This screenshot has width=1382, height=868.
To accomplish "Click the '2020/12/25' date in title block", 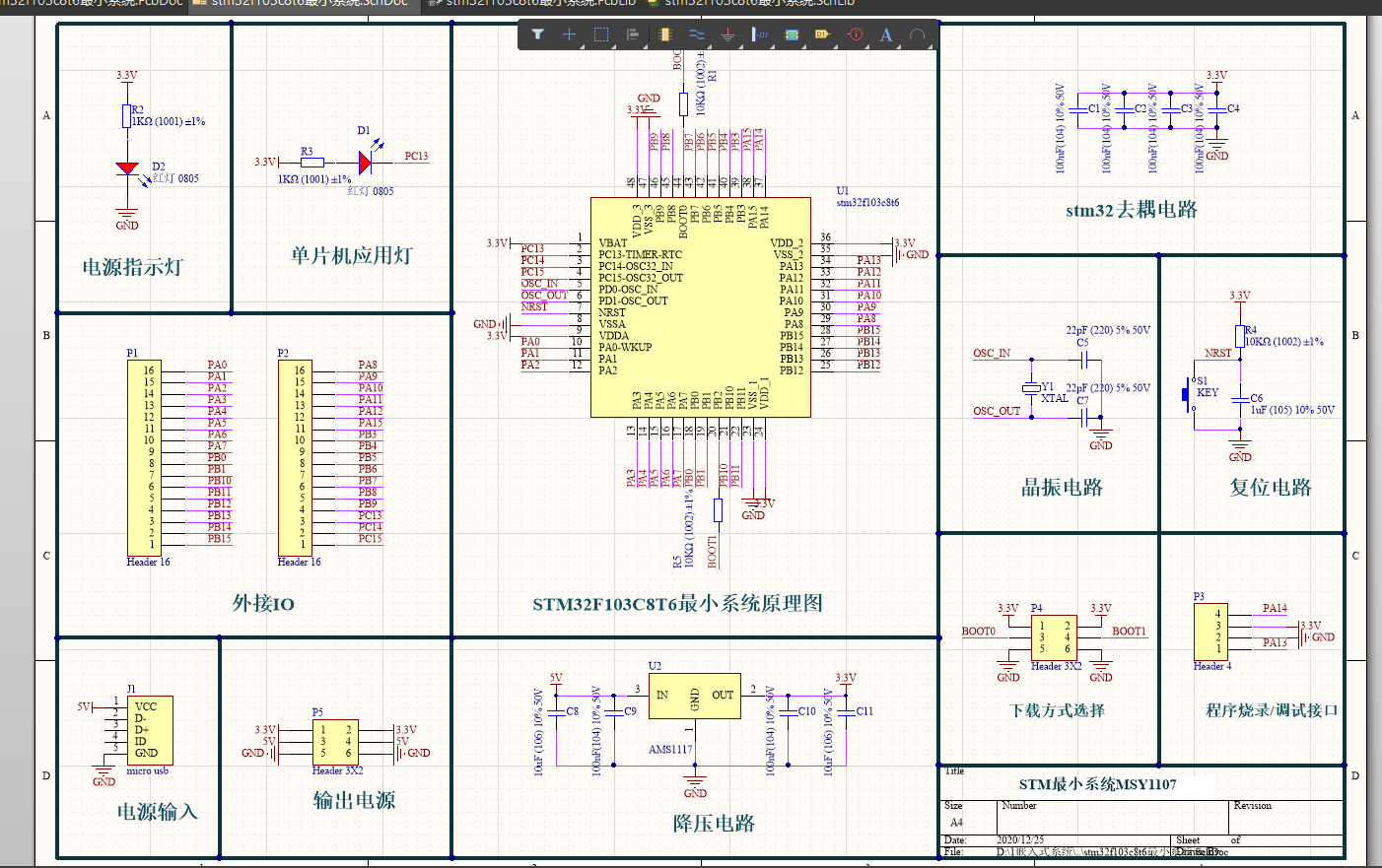I will pos(1020,840).
